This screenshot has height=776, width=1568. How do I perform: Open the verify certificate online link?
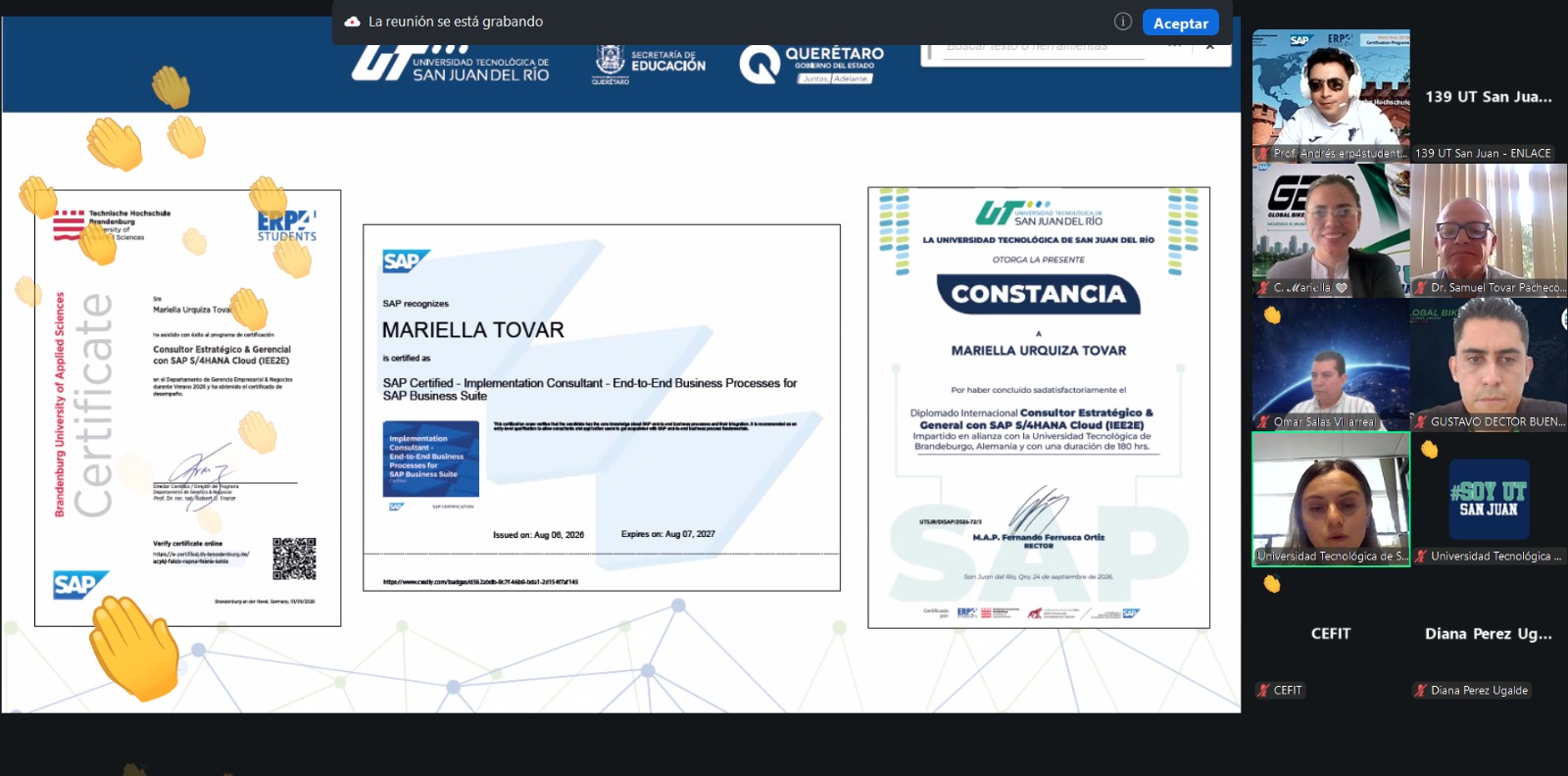point(201,558)
